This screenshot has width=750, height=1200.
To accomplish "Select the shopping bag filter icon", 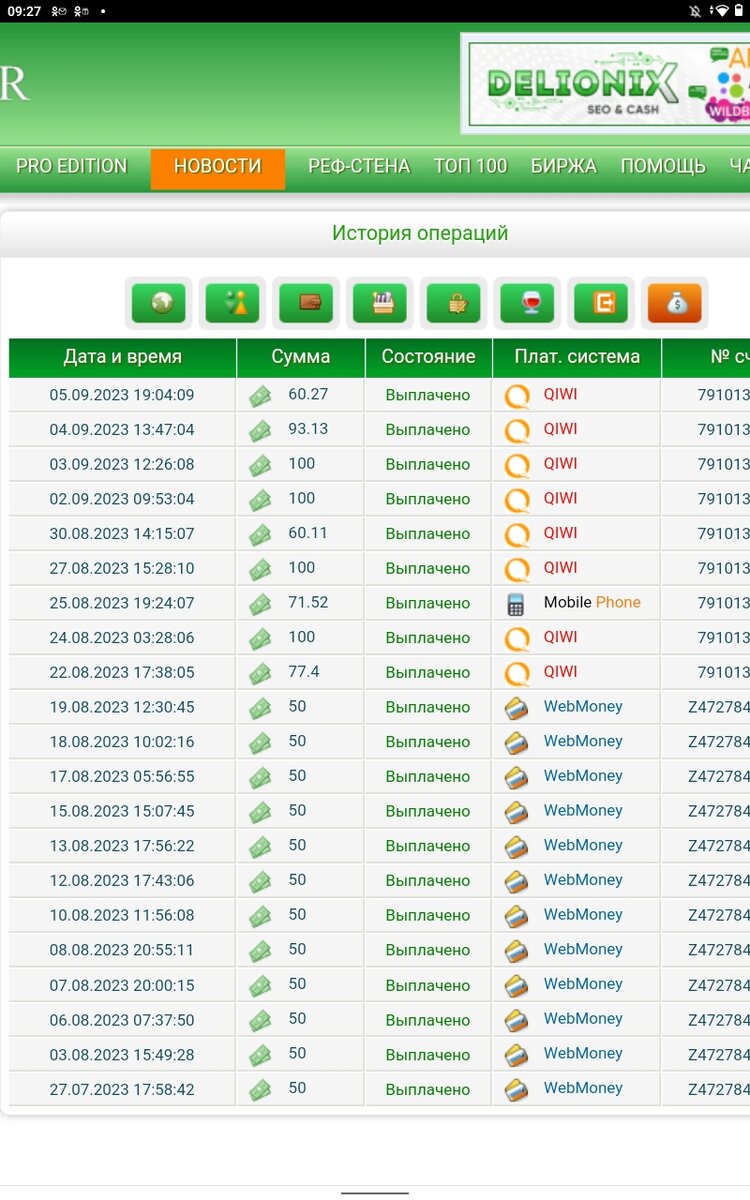I will [453, 303].
